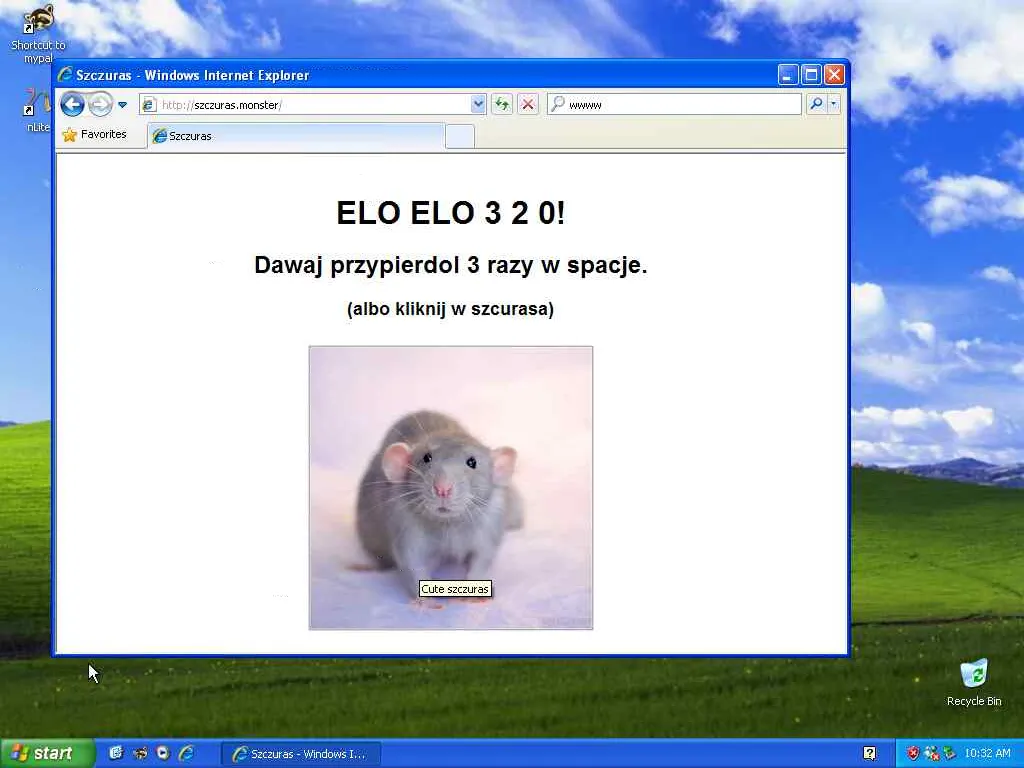The height and width of the screenshot is (768, 1024).
Task: Open the search provider options dropdown
Action: click(833, 104)
